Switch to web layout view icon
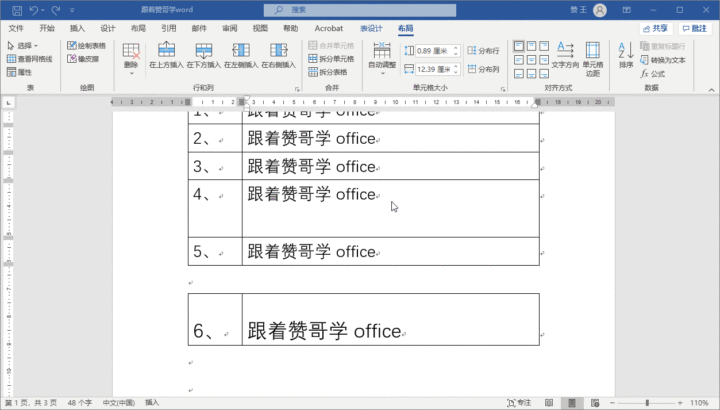Viewport: 720px width, 410px height. point(595,403)
